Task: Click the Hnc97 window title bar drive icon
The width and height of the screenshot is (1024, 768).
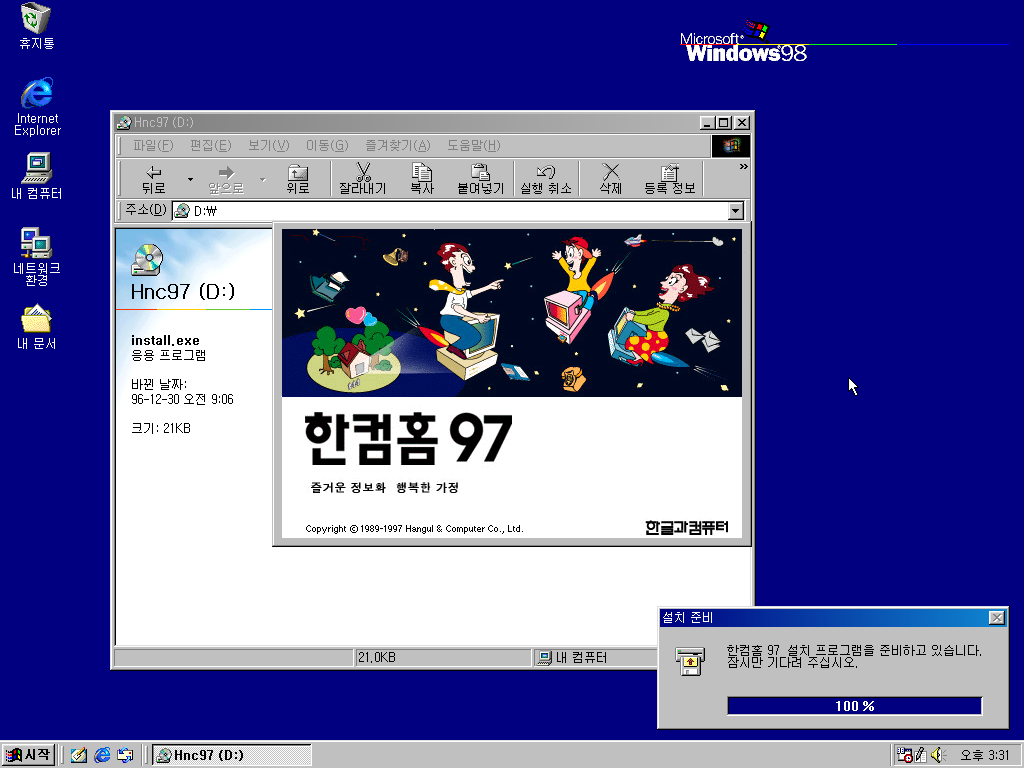Action: (123, 122)
